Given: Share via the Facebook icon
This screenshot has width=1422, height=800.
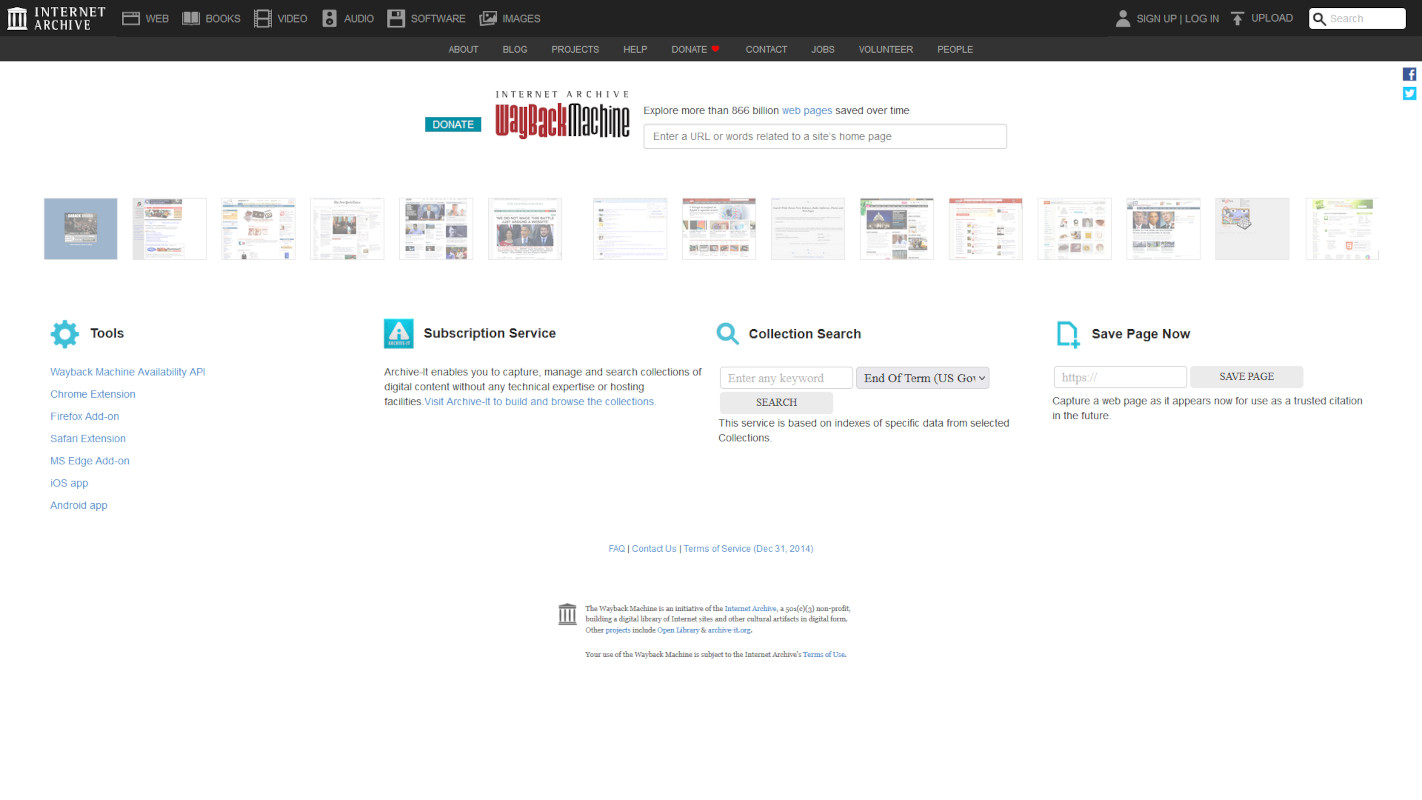Looking at the screenshot, I should (1409, 74).
